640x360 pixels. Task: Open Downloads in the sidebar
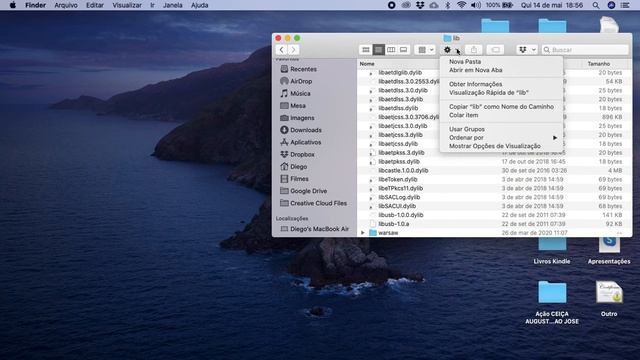pyautogui.click(x=306, y=130)
